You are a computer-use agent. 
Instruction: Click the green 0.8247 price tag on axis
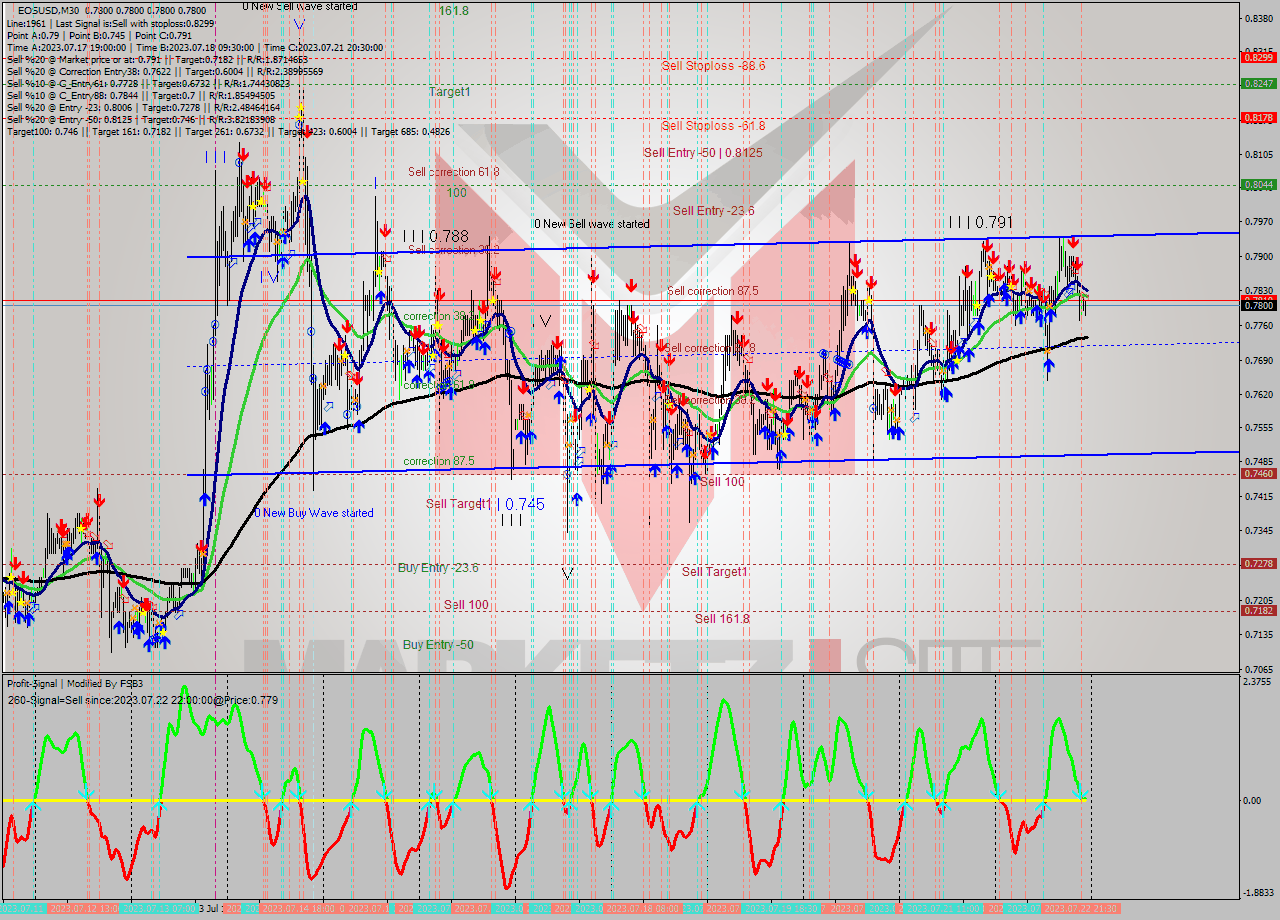tap(1257, 83)
